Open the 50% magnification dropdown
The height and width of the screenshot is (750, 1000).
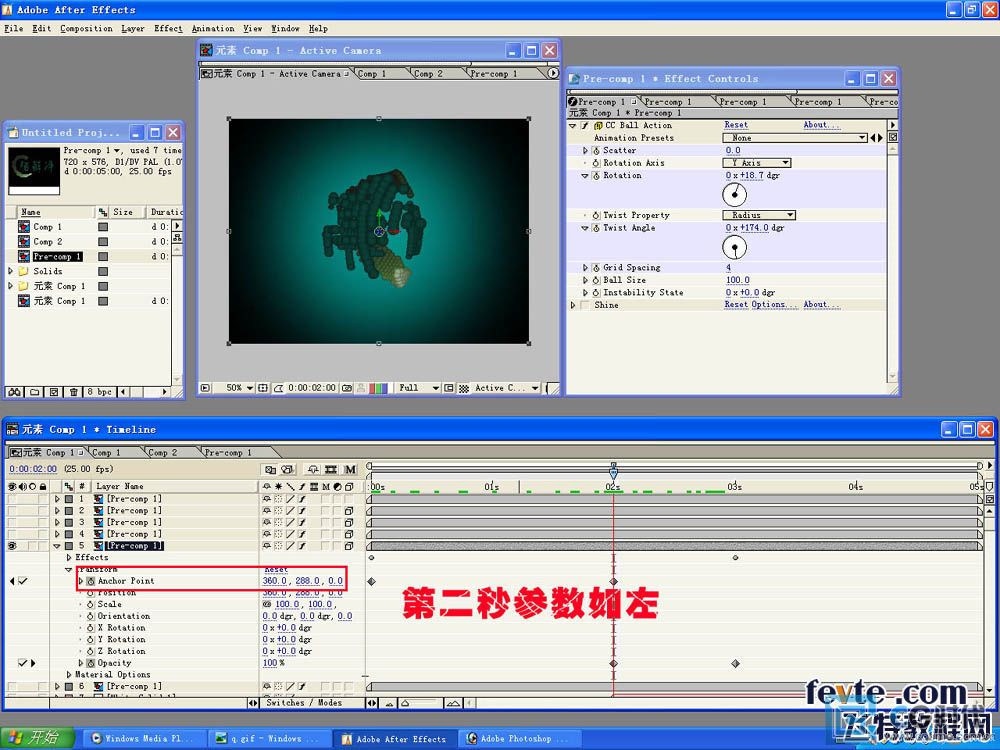coord(240,388)
